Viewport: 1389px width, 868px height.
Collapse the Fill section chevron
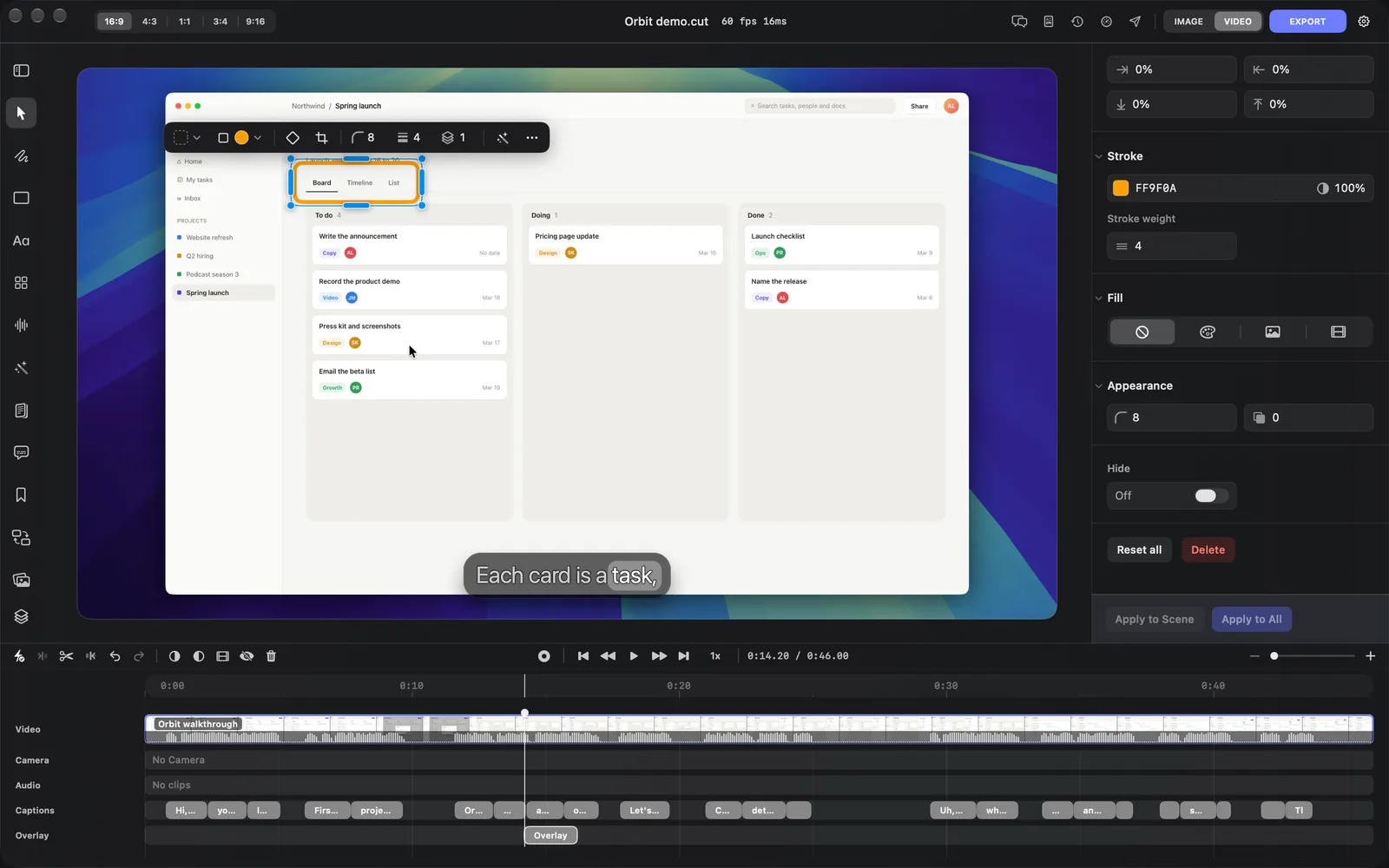(1098, 298)
